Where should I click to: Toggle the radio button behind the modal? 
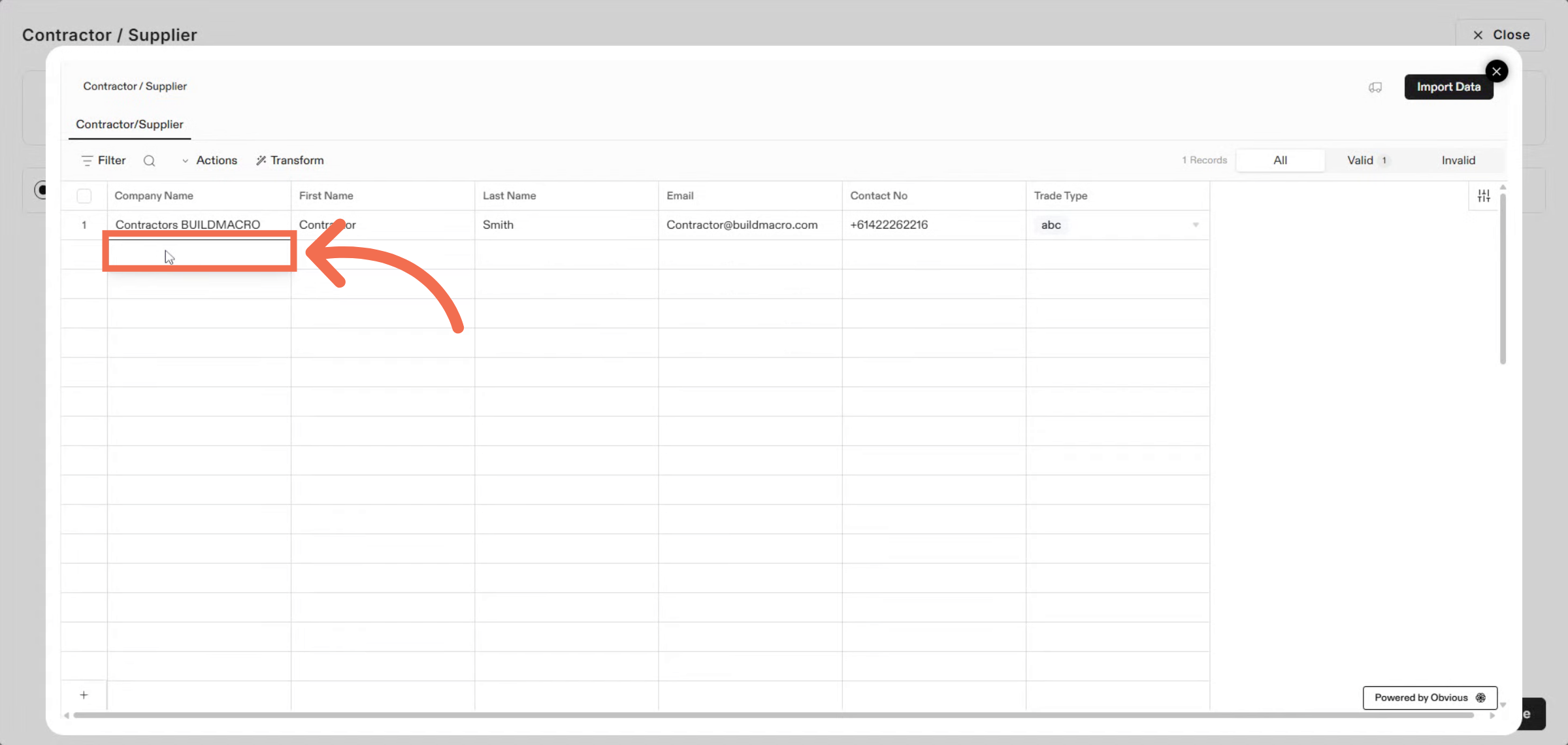point(41,190)
